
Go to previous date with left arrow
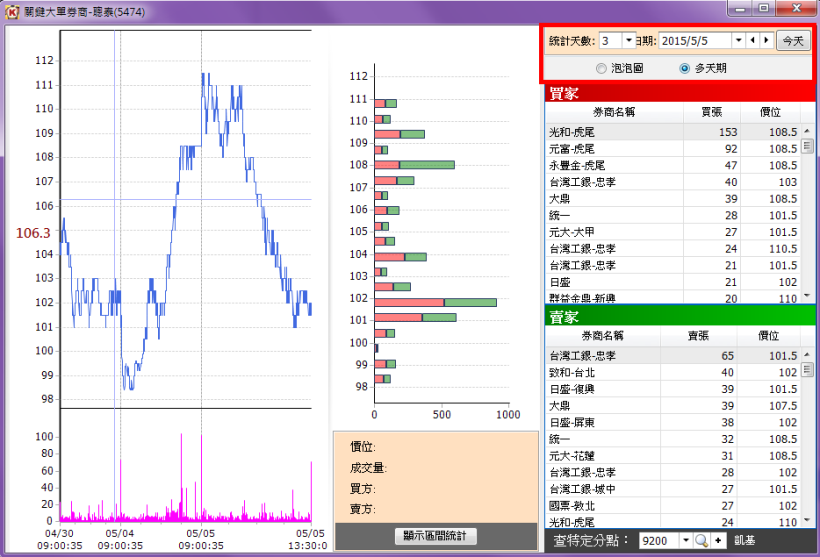coord(752,41)
